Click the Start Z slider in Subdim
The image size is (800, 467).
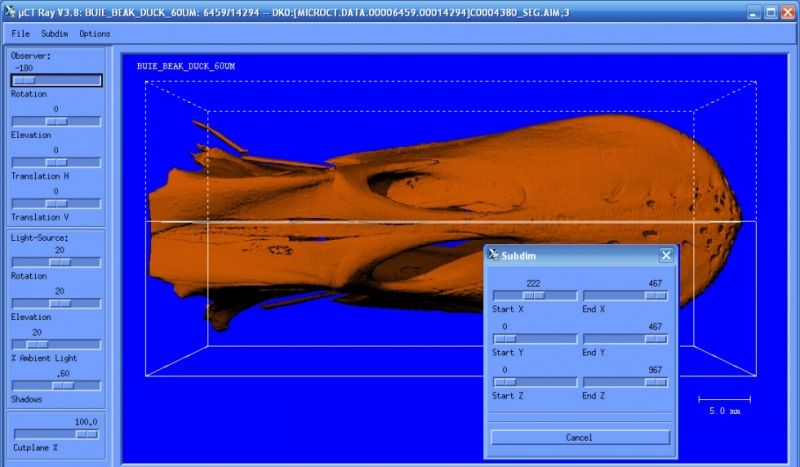[535, 382]
